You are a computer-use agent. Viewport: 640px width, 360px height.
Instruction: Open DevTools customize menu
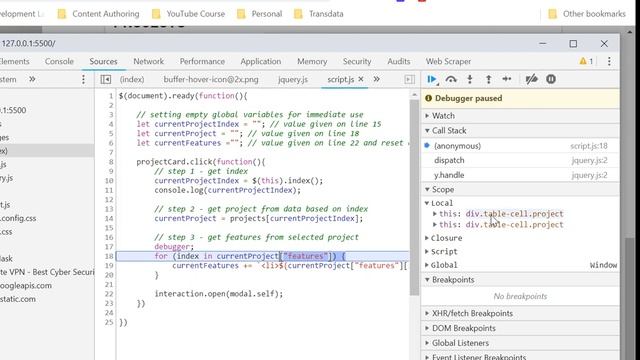pos(609,61)
